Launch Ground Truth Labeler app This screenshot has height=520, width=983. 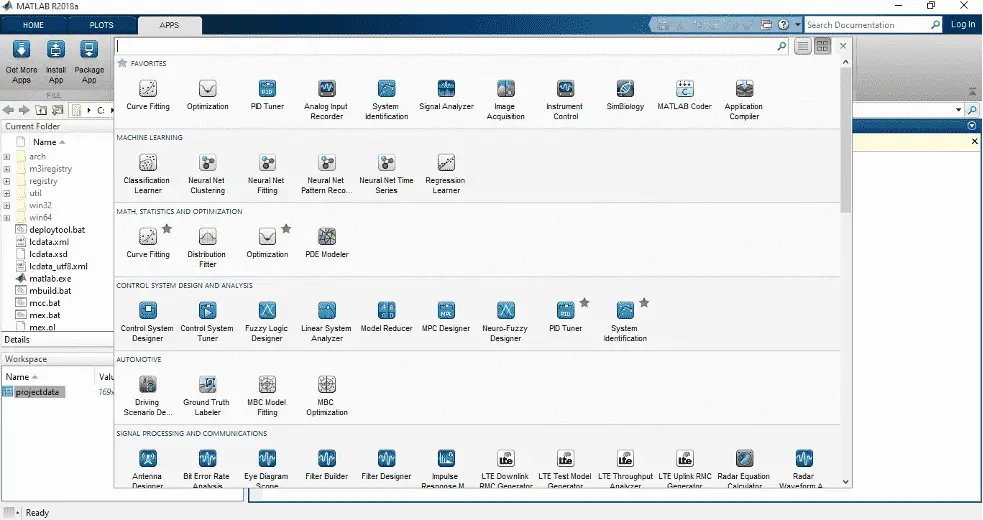(x=207, y=396)
